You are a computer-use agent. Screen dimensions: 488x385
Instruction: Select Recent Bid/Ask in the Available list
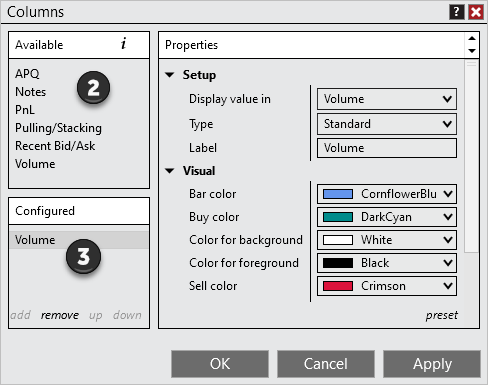(55, 146)
